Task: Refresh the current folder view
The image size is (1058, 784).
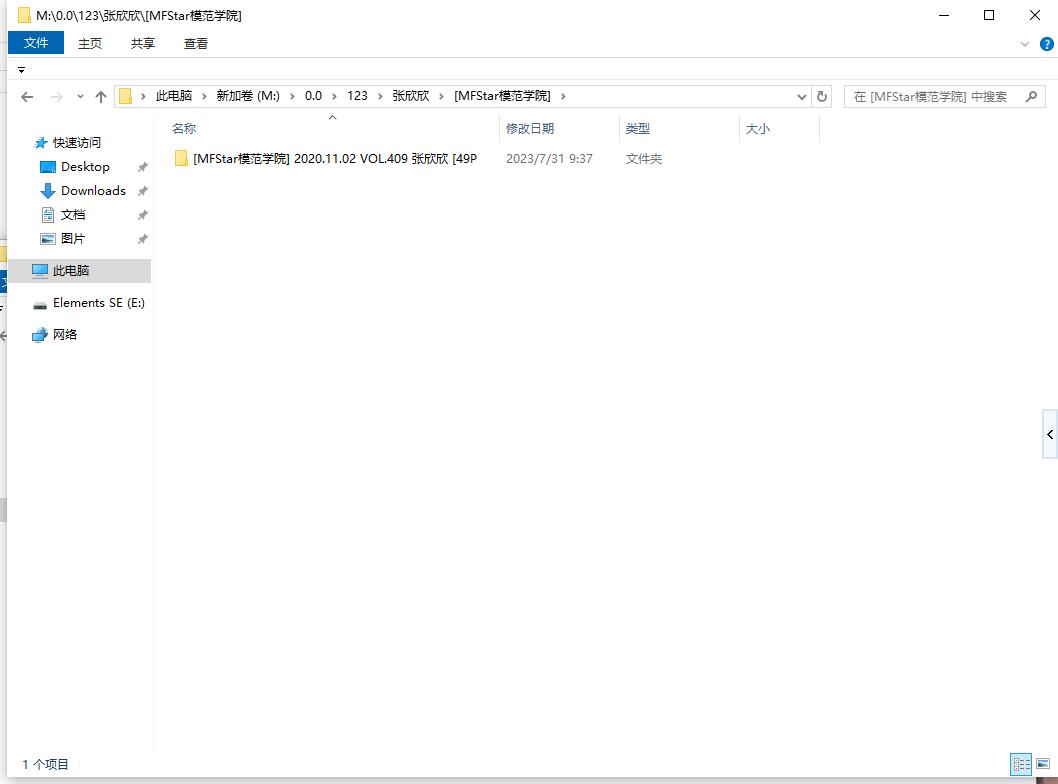Action: 822,97
